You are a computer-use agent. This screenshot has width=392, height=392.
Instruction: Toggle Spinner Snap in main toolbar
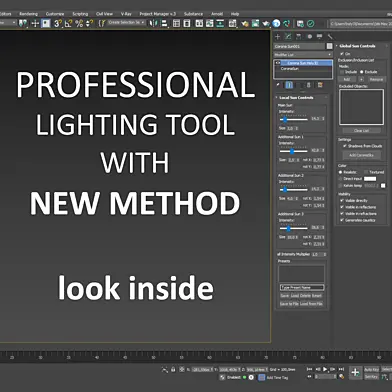pyautogui.click(x=90, y=23)
